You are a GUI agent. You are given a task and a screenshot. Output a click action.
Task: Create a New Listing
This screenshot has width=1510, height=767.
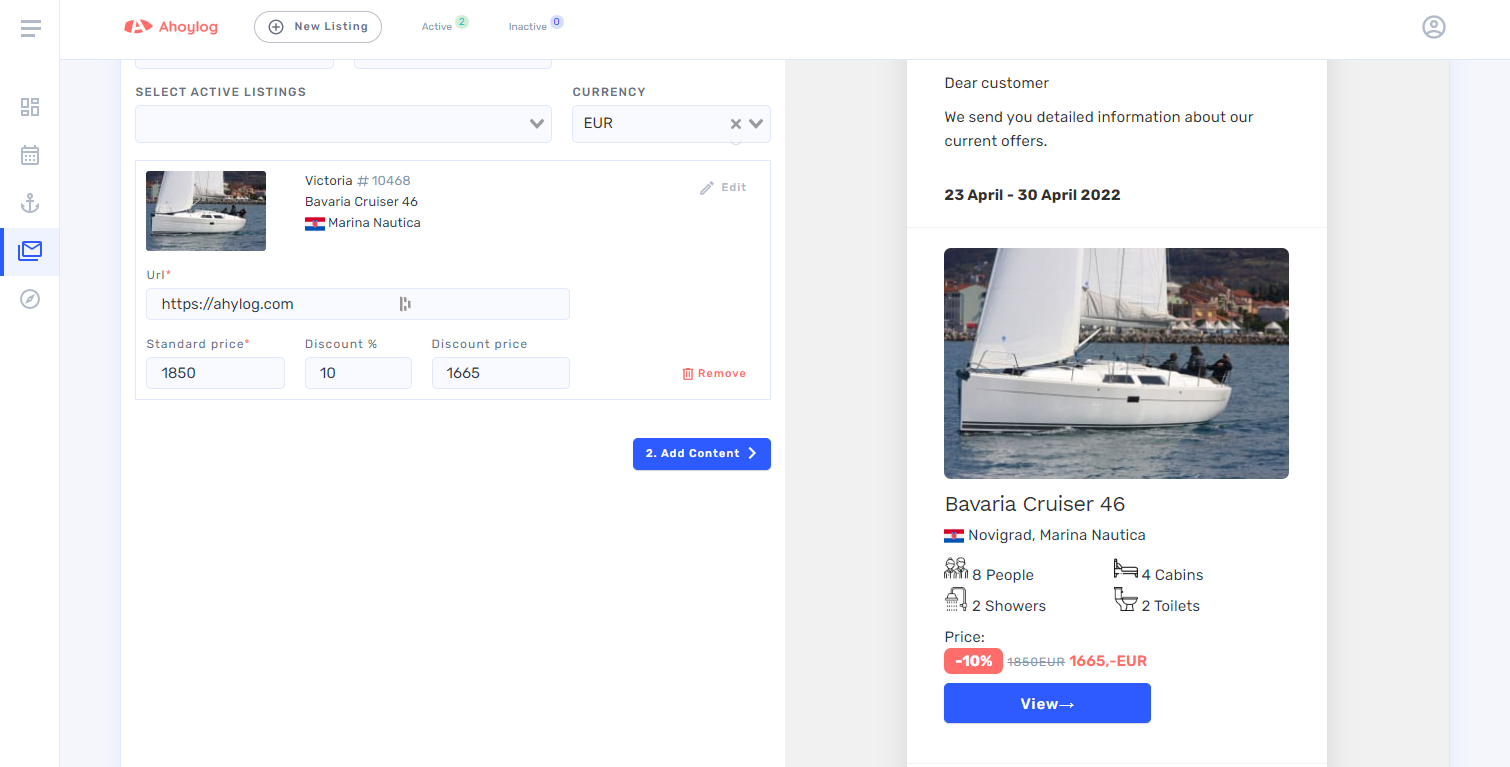[x=318, y=27]
